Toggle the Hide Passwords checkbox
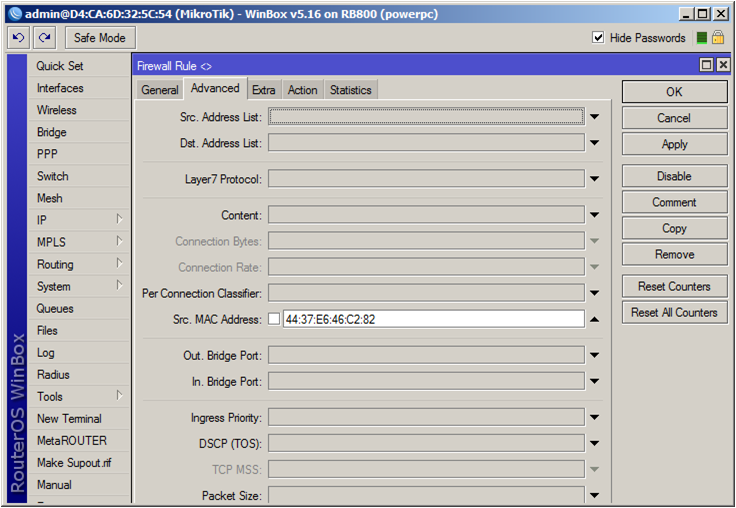Screen dimensions: 736x508 tap(598, 37)
